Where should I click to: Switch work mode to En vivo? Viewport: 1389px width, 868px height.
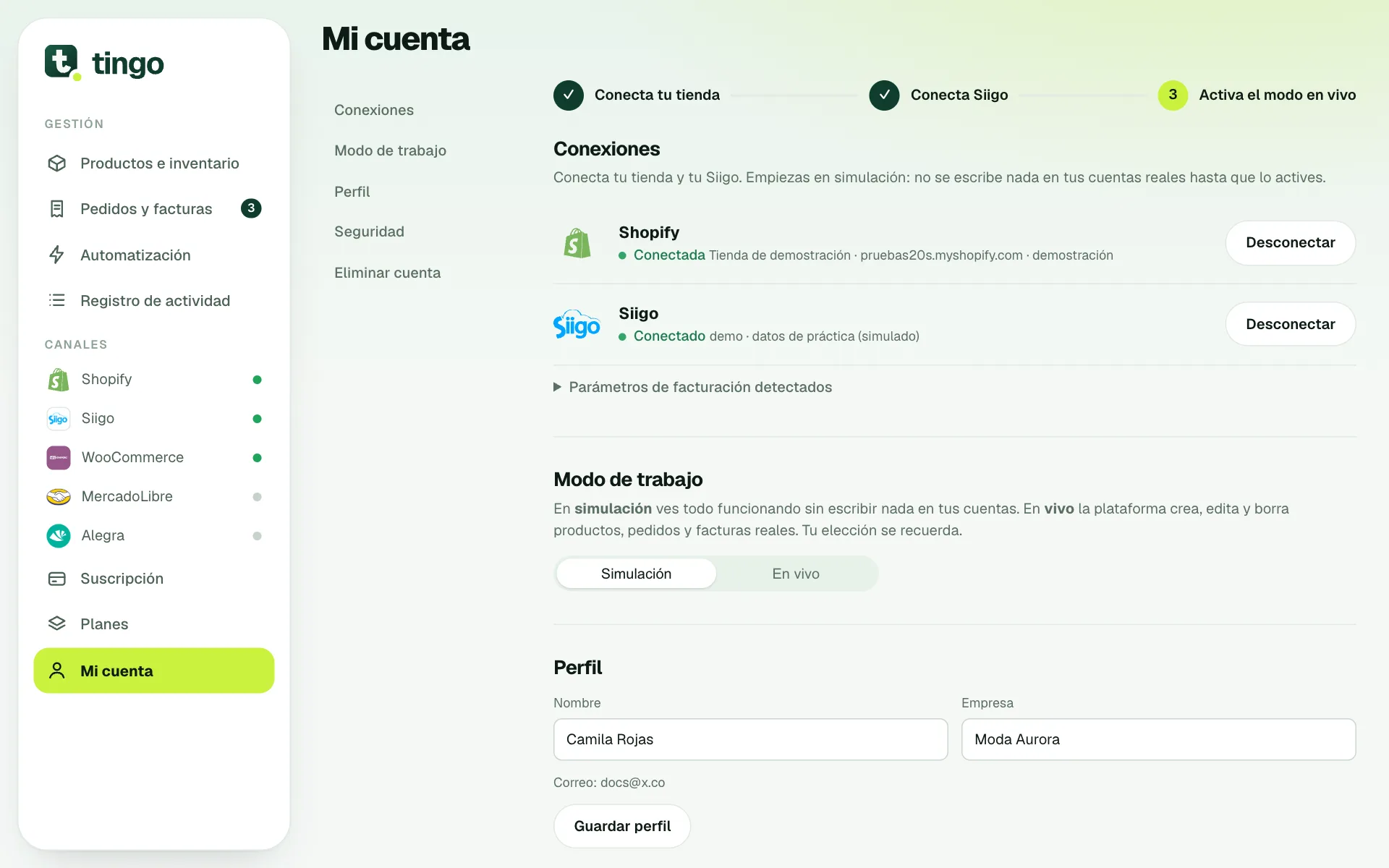coord(796,574)
